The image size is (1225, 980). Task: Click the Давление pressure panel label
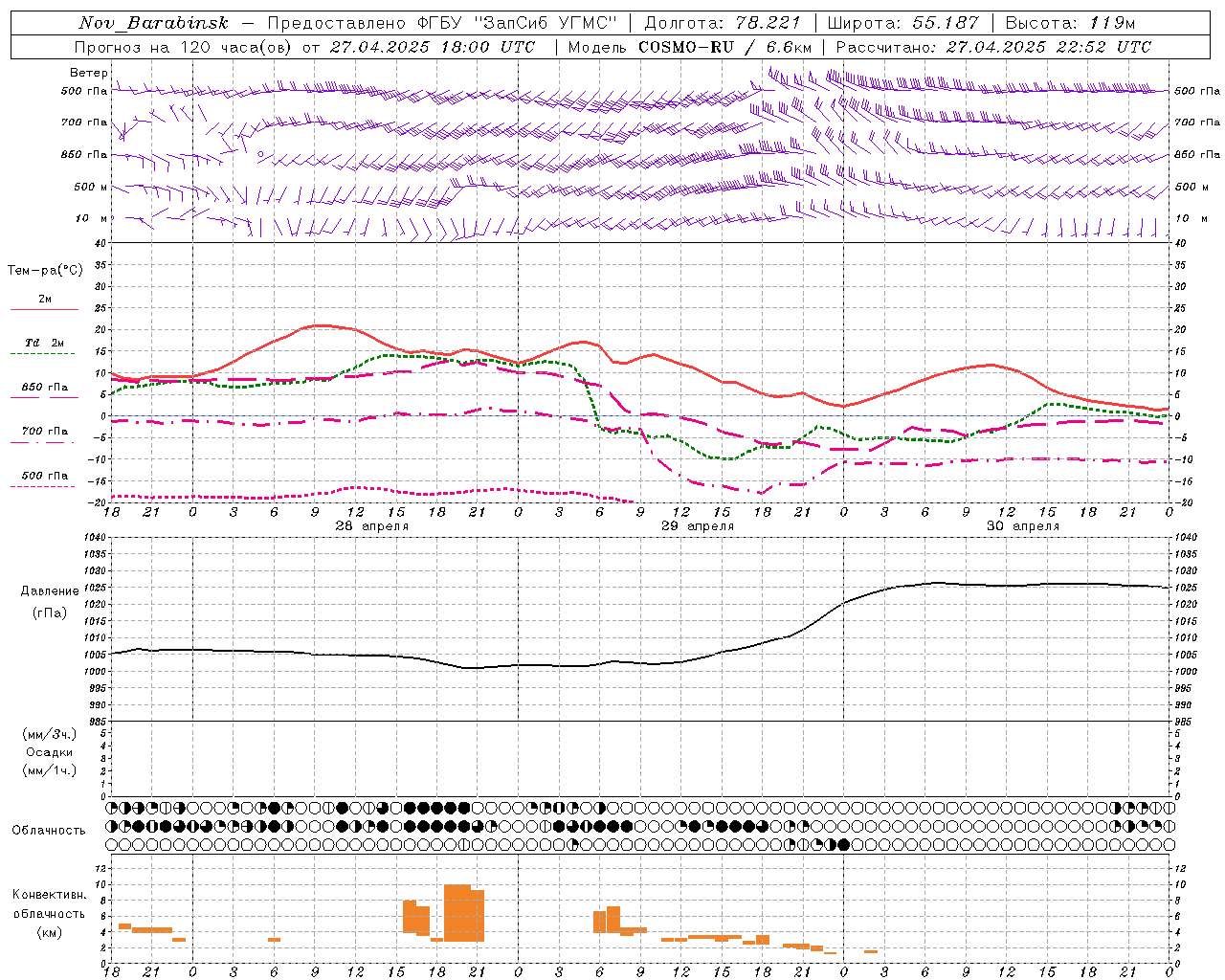50,591
